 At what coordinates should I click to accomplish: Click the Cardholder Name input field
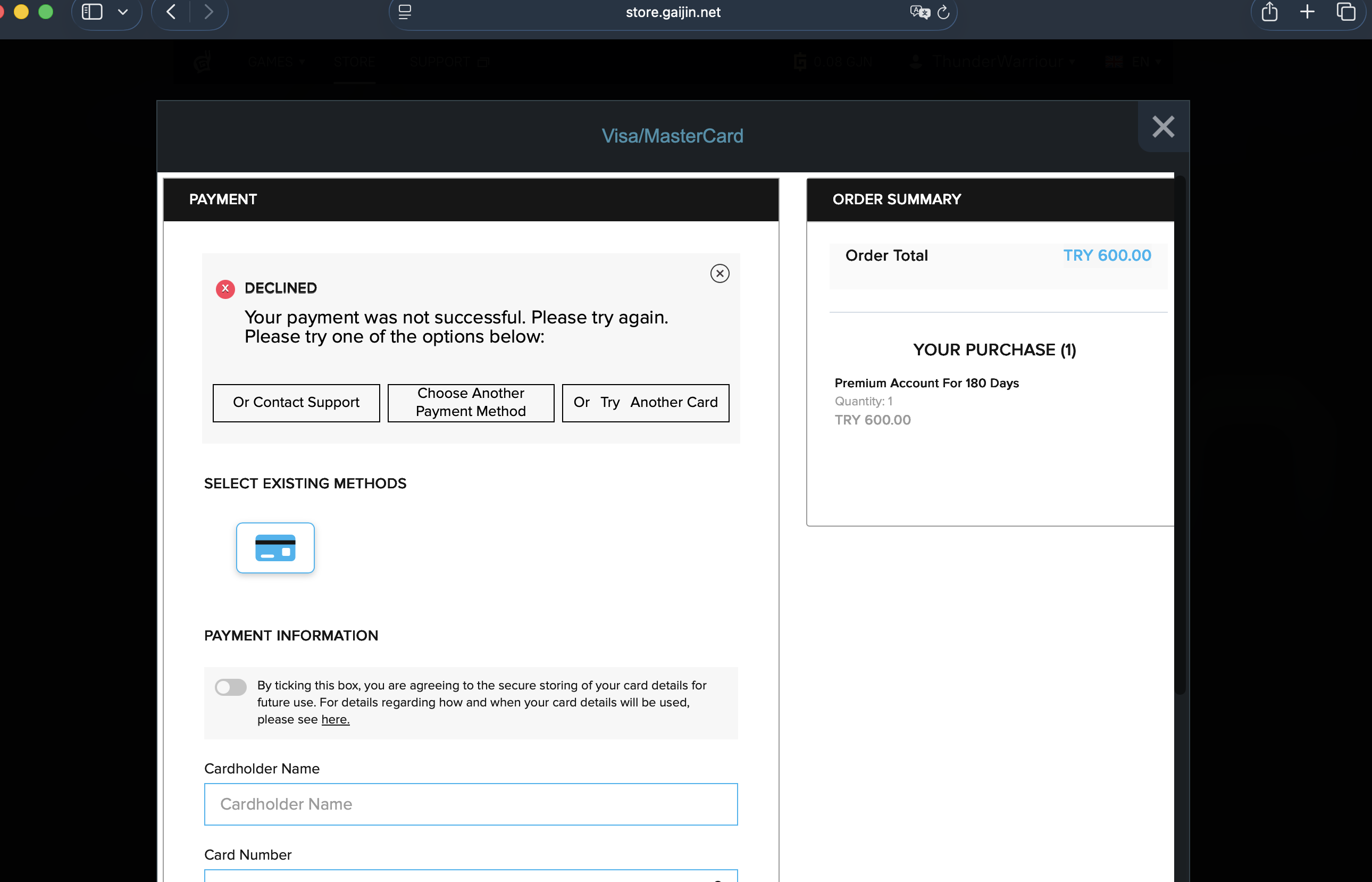[x=471, y=804]
